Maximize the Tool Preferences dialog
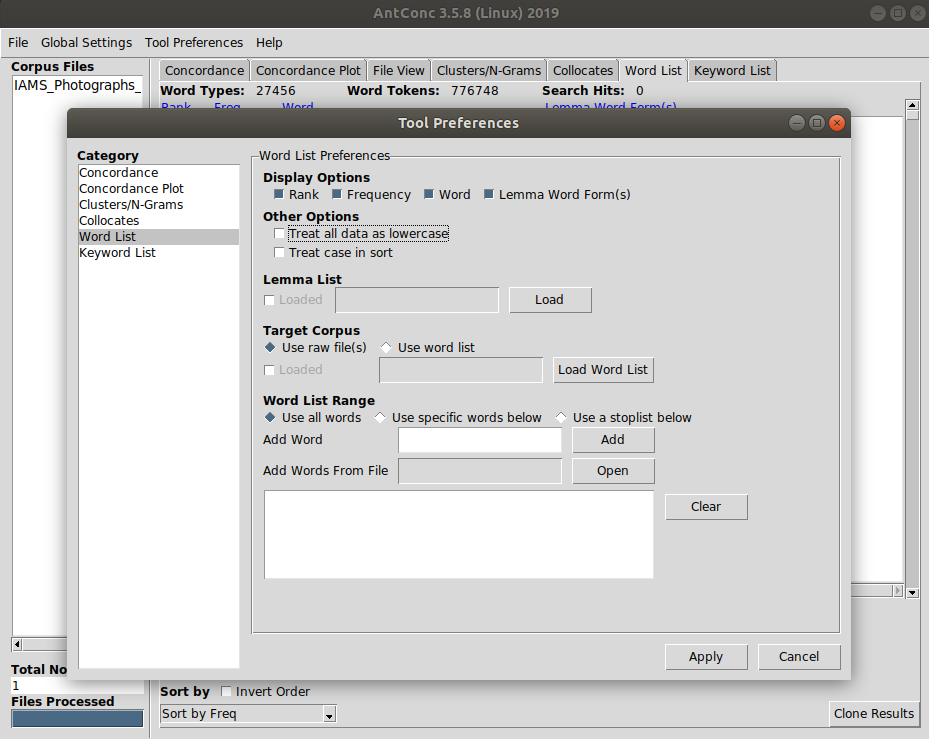Image resolution: width=929 pixels, height=739 pixels. pos(817,123)
